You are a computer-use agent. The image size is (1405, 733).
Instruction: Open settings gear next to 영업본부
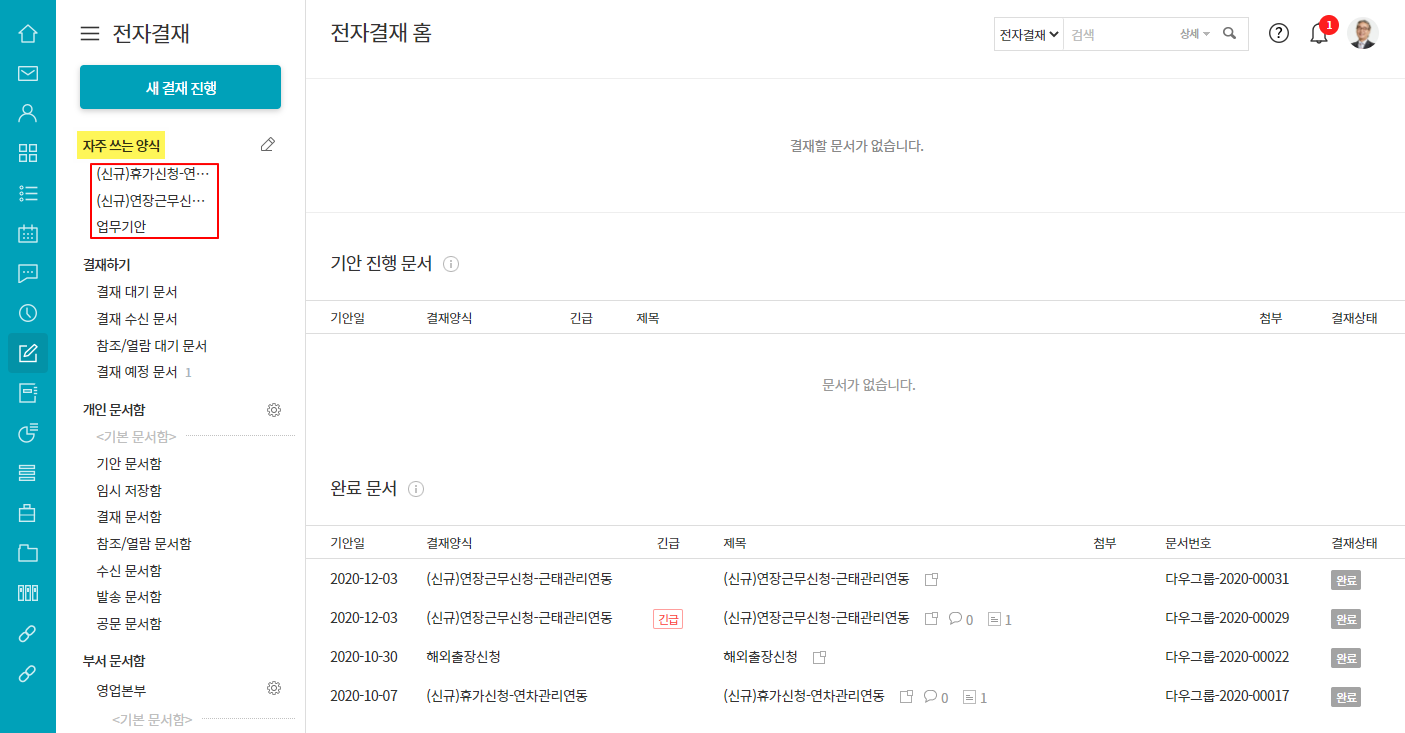click(x=274, y=688)
